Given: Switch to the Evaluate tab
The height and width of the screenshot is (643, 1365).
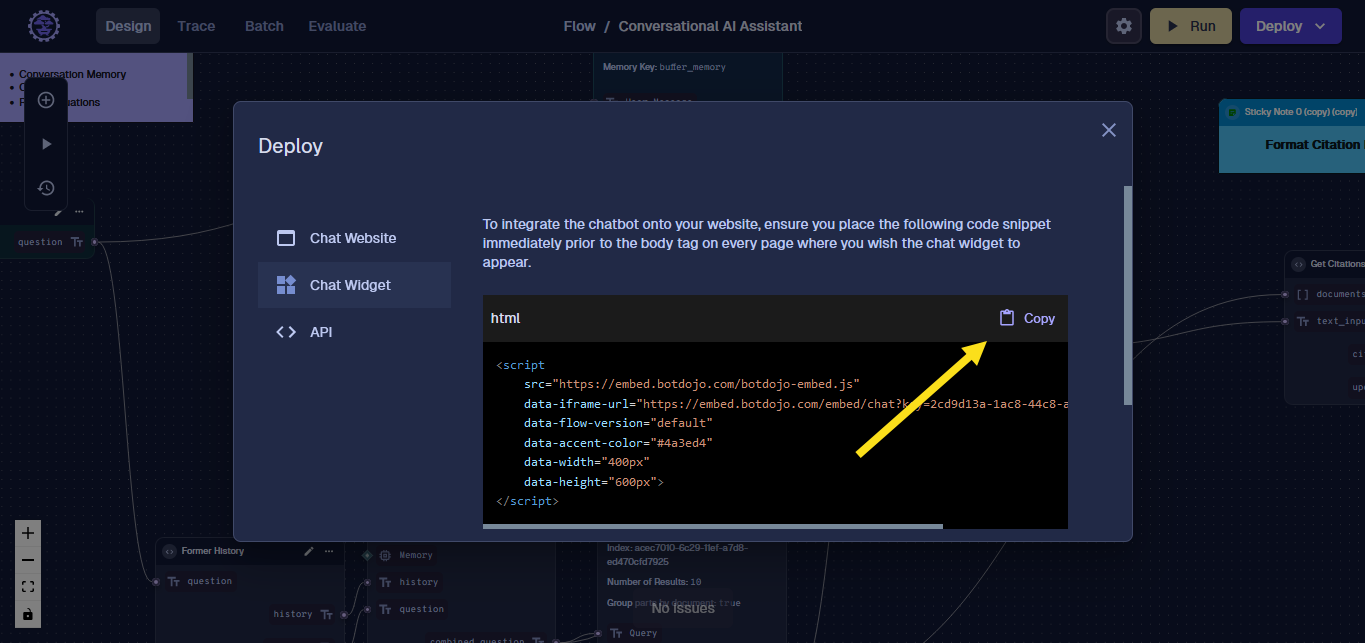Looking at the screenshot, I should 337,26.
